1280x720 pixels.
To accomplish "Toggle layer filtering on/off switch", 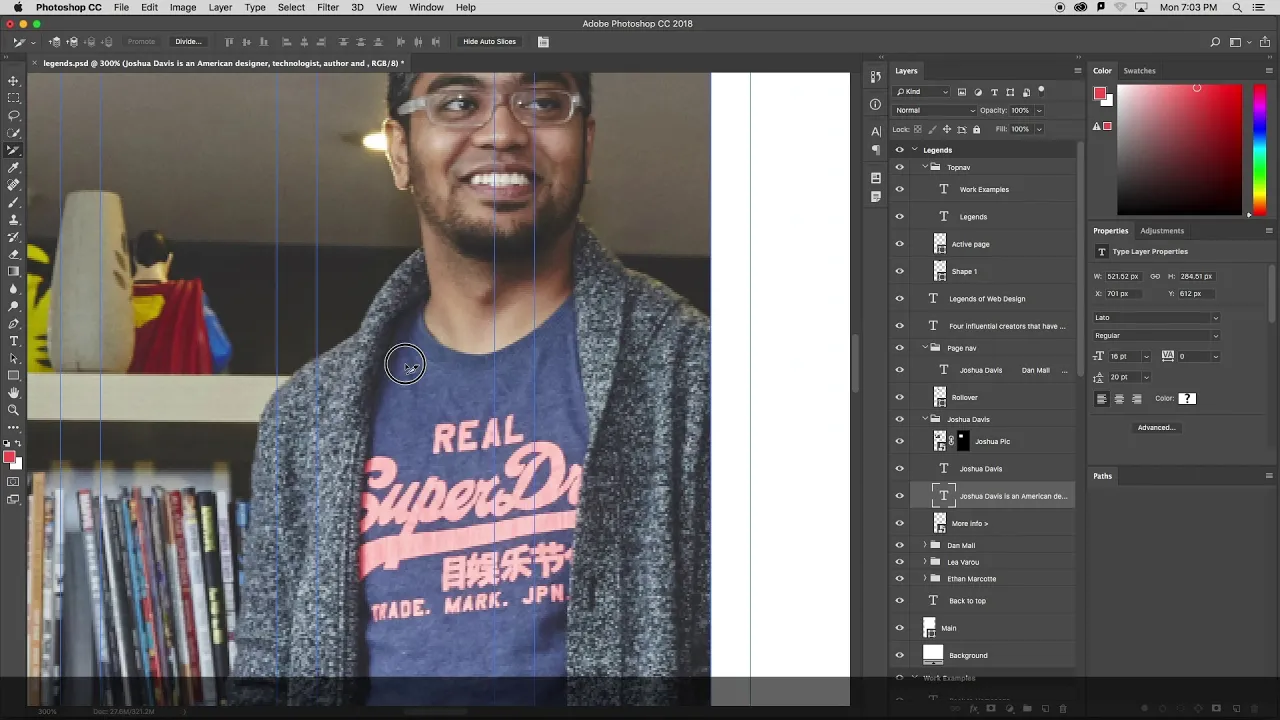I will tap(1041, 91).
